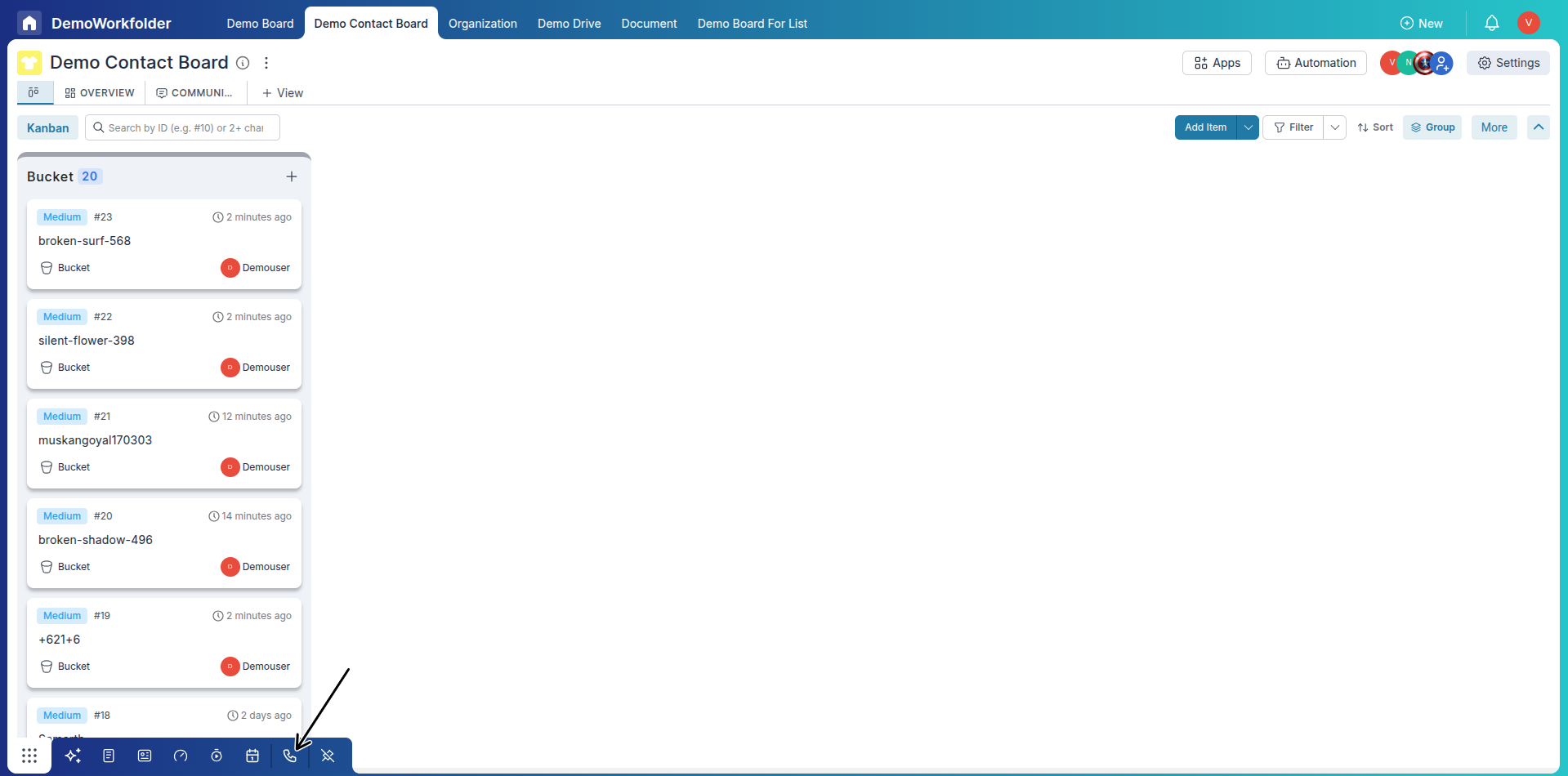The image size is (1568, 776).
Task: Collapse the toolbar with chevron-up button
Action: pos(1539,127)
